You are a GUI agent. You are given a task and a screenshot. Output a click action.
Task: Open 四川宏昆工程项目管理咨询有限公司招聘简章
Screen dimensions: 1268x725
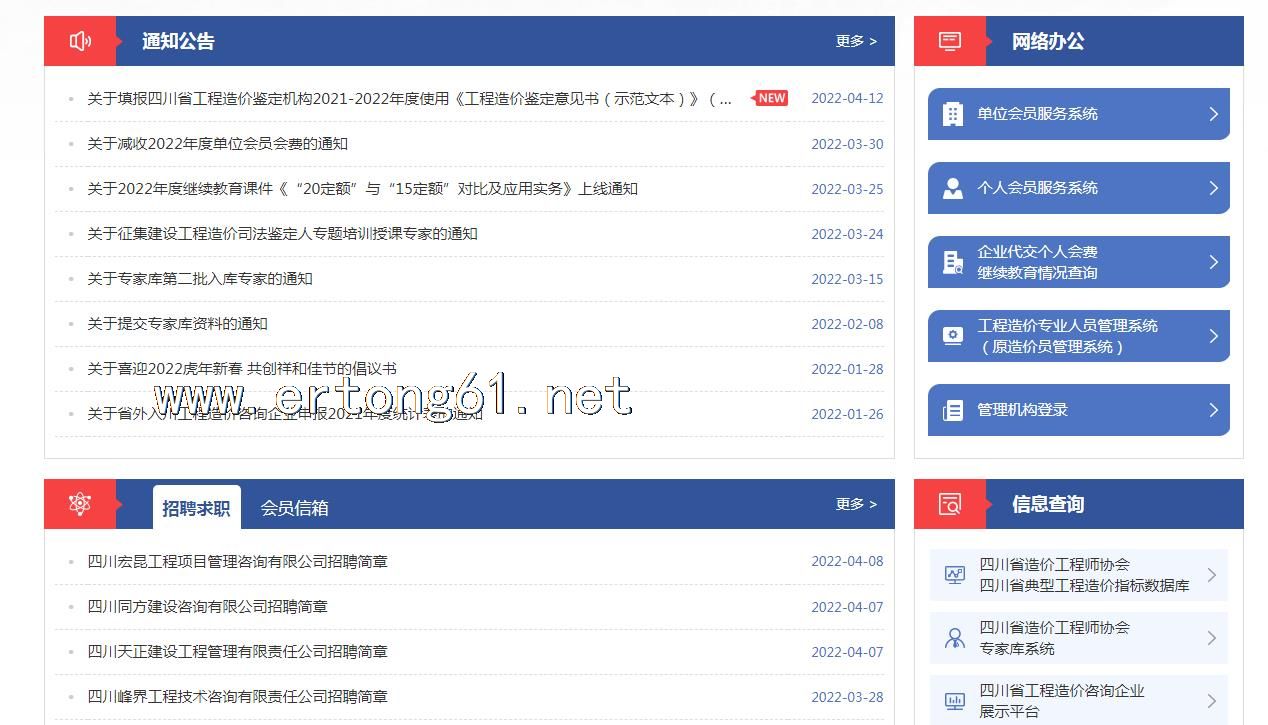click(x=237, y=562)
